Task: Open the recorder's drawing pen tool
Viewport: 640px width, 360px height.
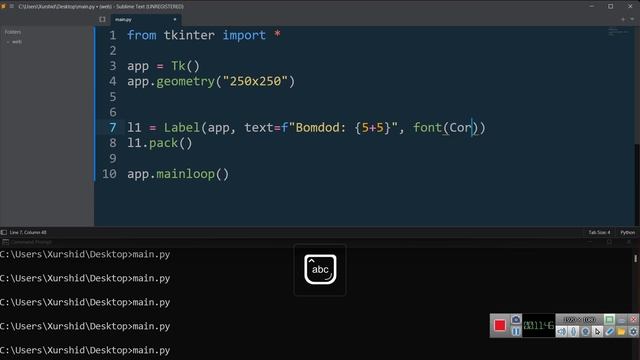Action: coord(609,331)
